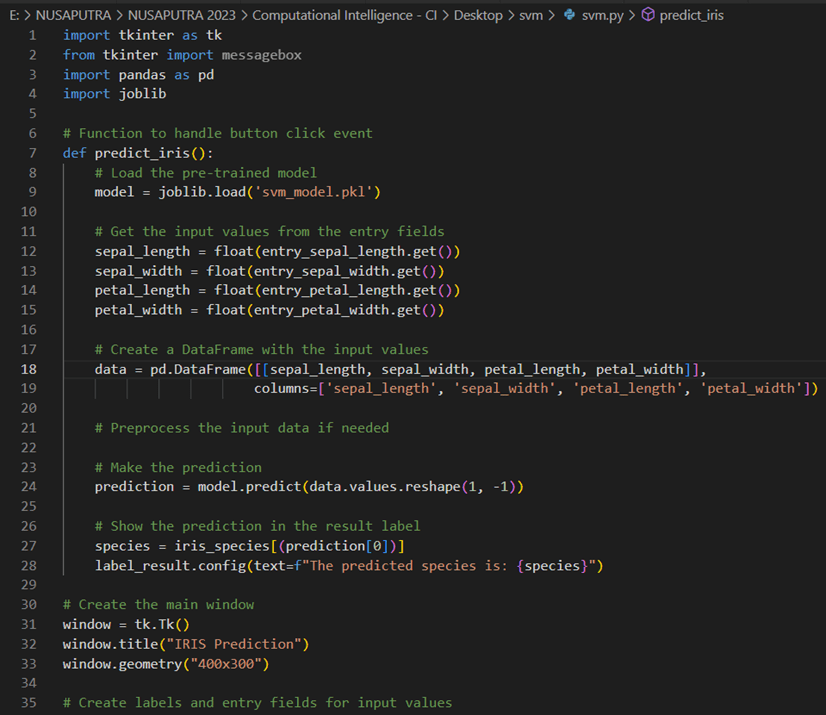This screenshot has height=715, width=826.
Task: Open the predict_iris symbol breadcrumb
Action: (691, 15)
